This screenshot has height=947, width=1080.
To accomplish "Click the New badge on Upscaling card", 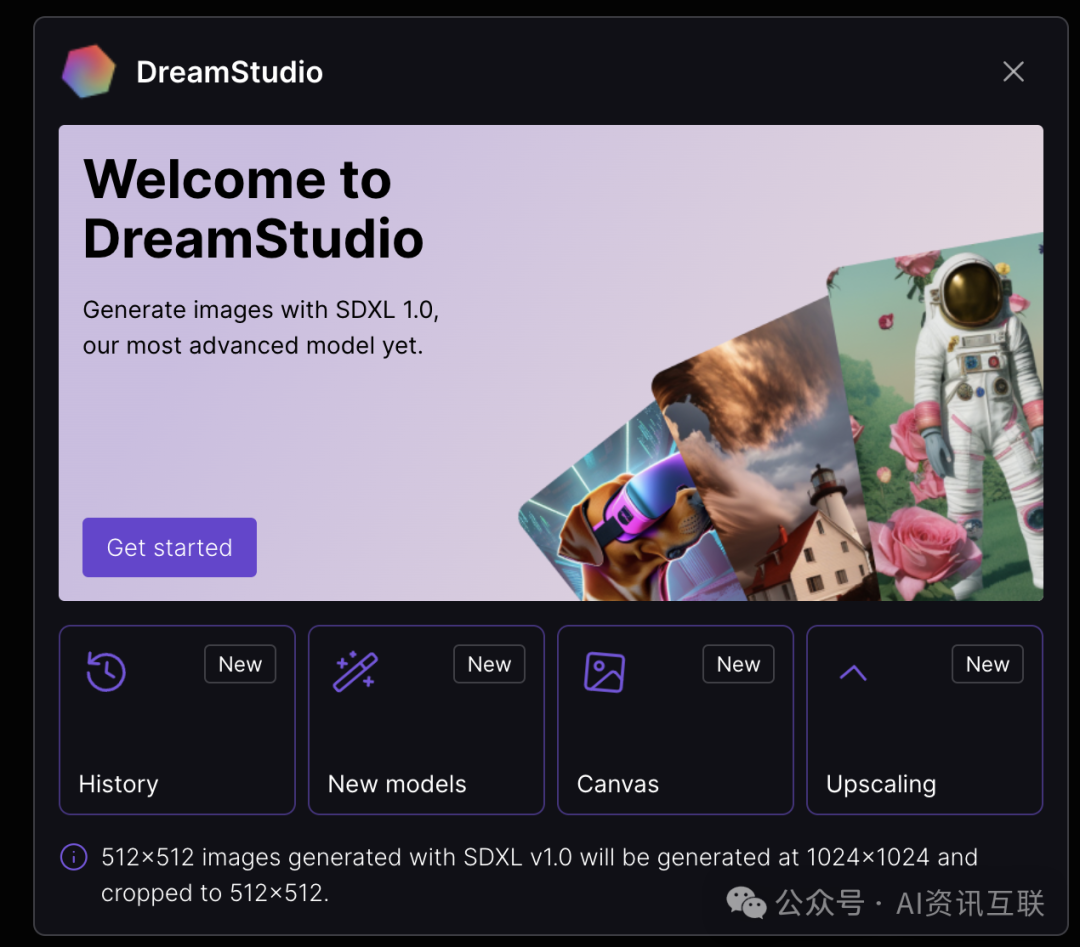I will pos(988,664).
